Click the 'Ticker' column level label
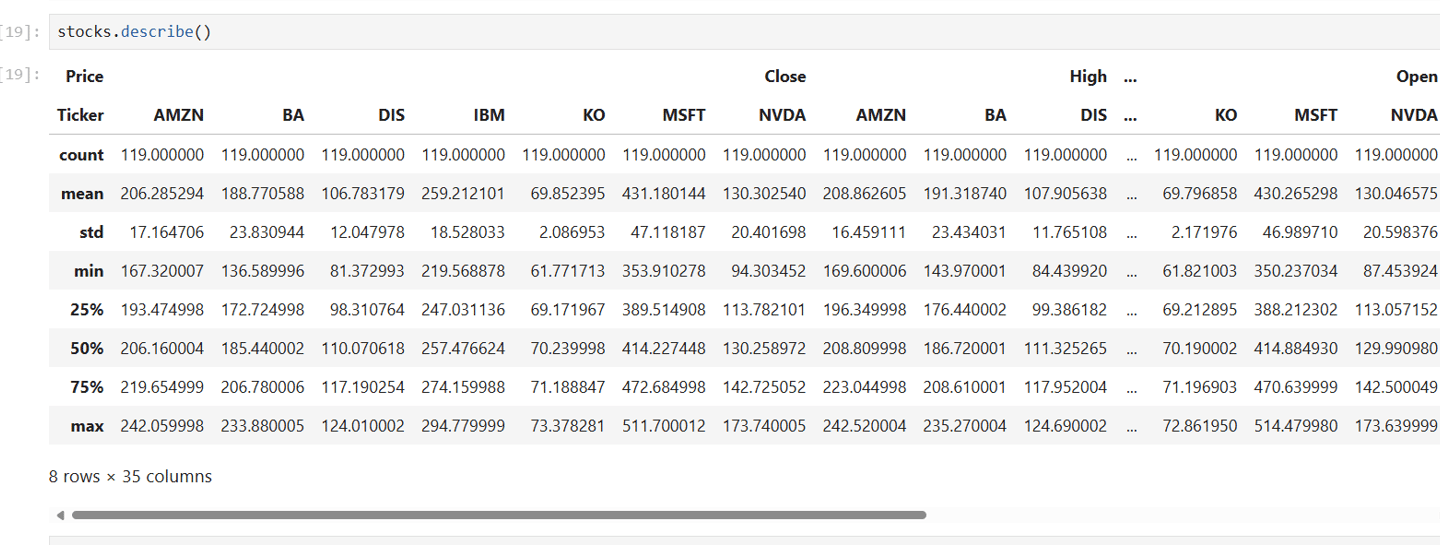The width and height of the screenshot is (1440, 545). 81,115
